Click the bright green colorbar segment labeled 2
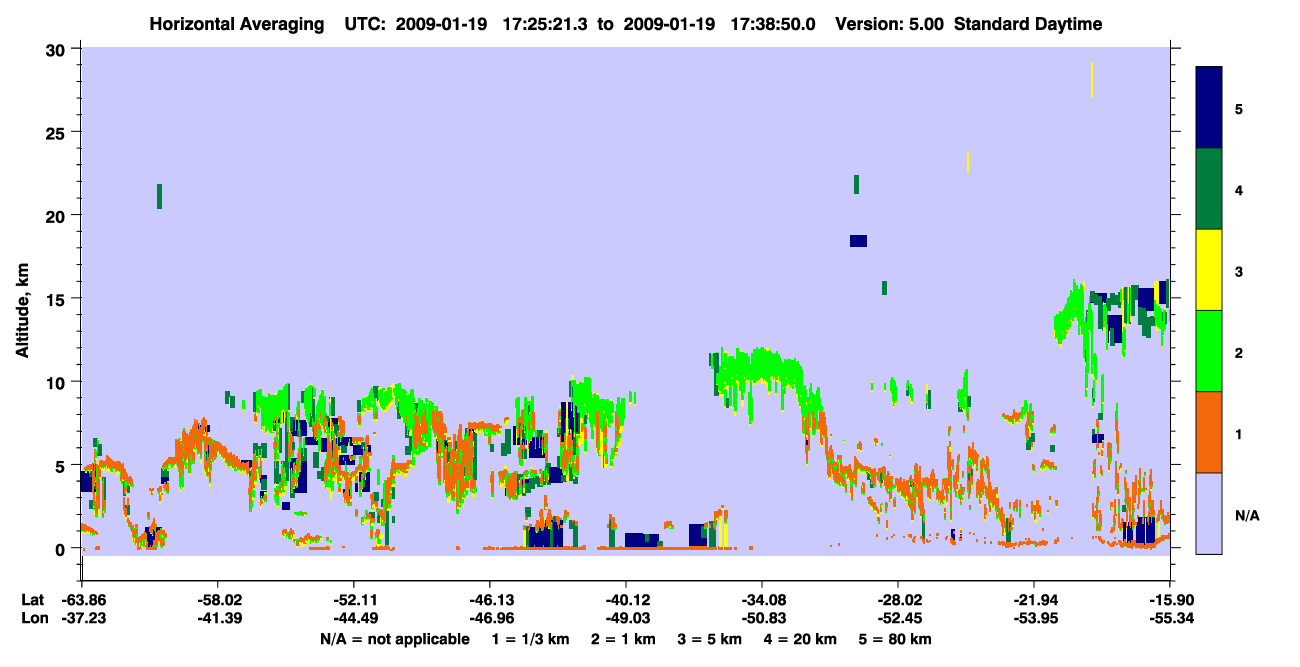 coord(1209,351)
